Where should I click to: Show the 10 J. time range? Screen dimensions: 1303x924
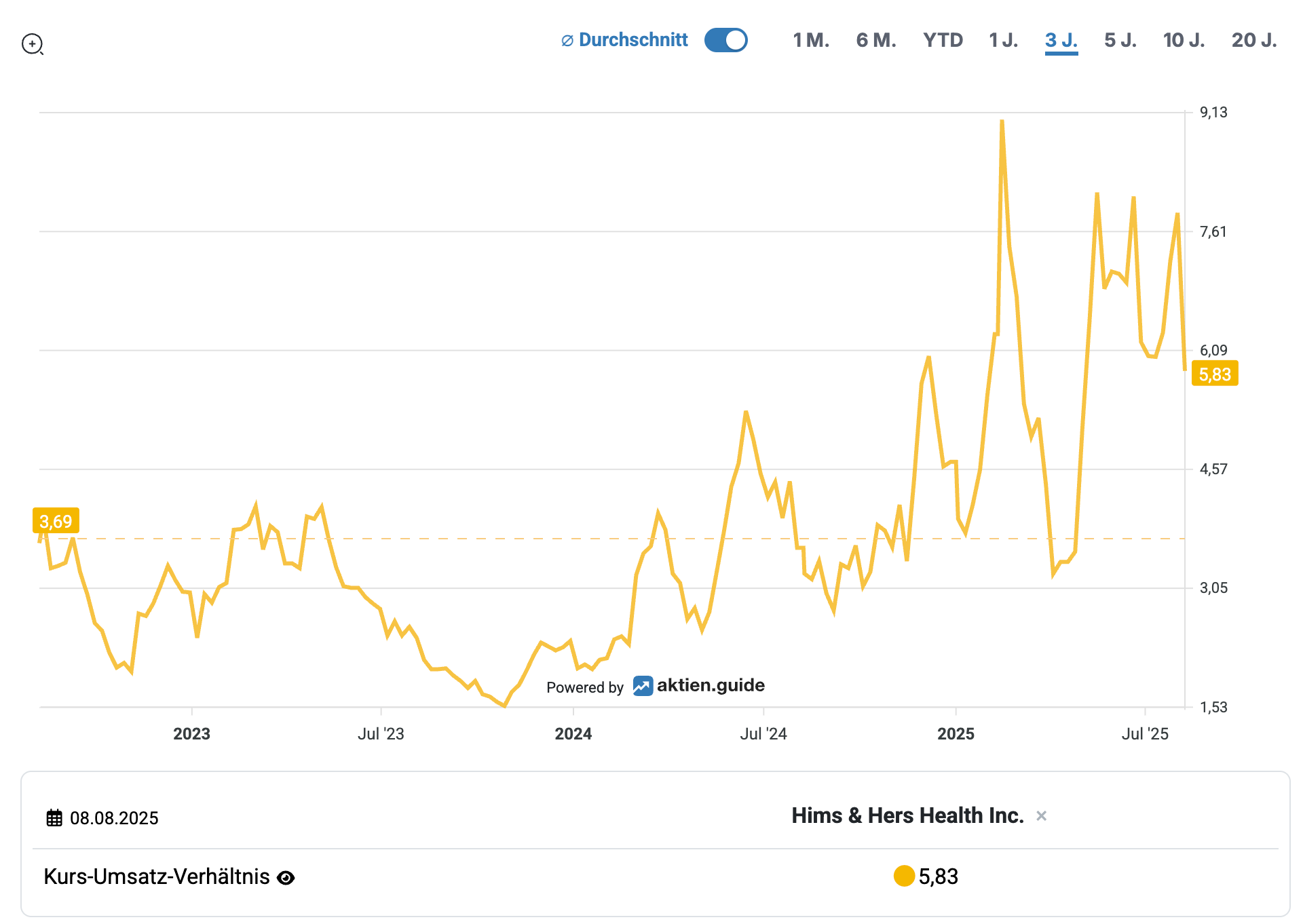pyautogui.click(x=1184, y=40)
